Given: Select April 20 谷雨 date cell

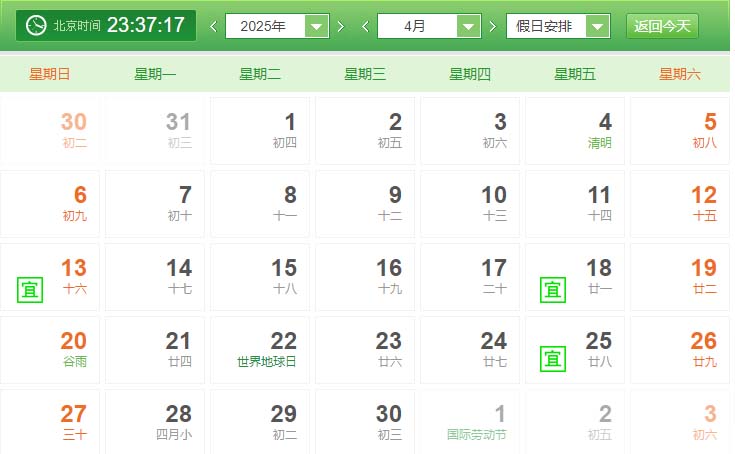Looking at the screenshot, I should (52, 350).
